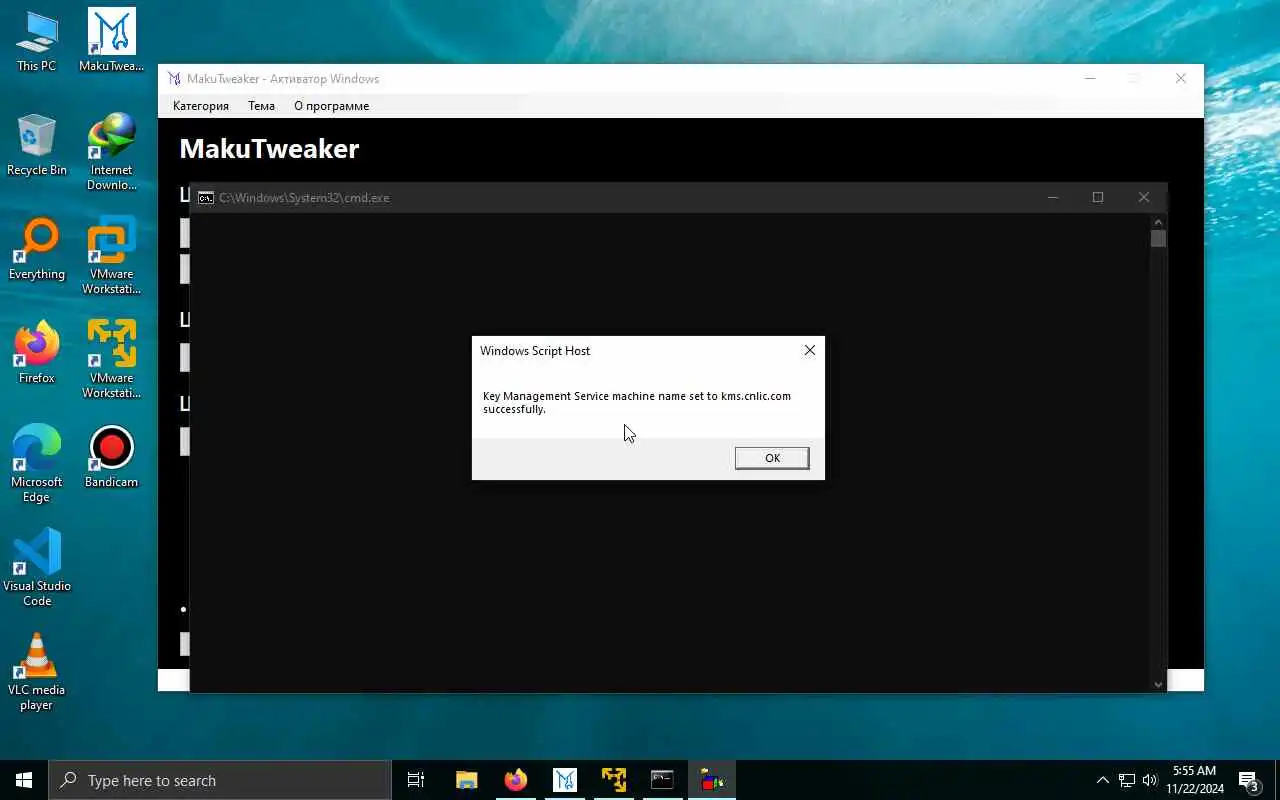
Task: Select the Recycle Bin icon
Action: pyautogui.click(x=37, y=146)
